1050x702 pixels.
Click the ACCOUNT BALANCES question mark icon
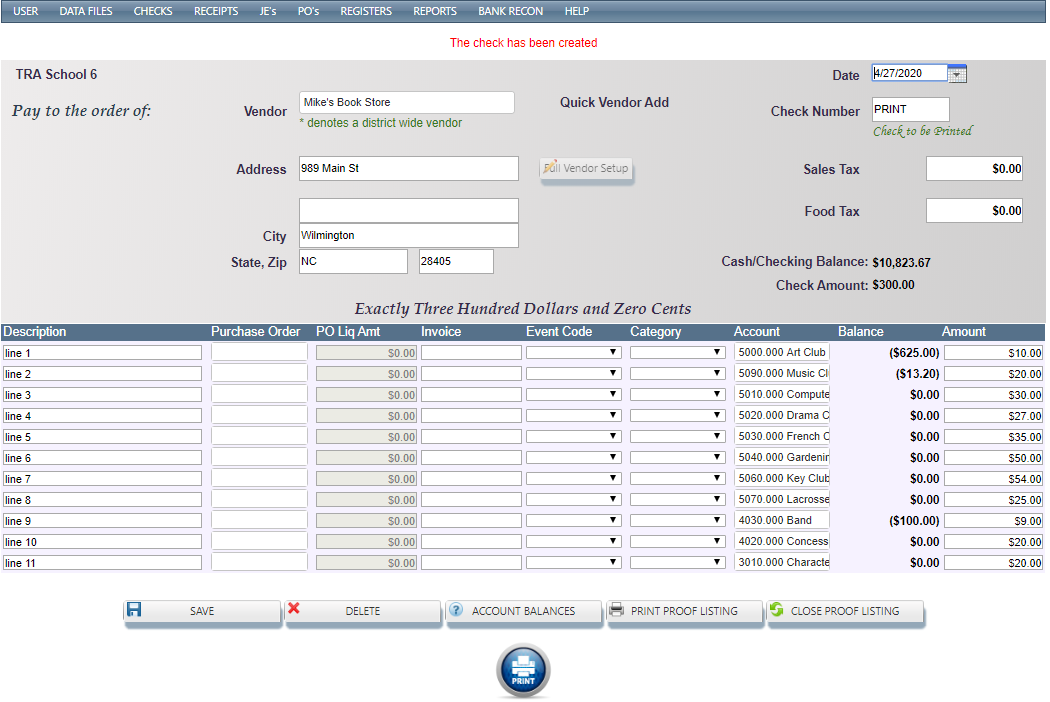point(456,609)
